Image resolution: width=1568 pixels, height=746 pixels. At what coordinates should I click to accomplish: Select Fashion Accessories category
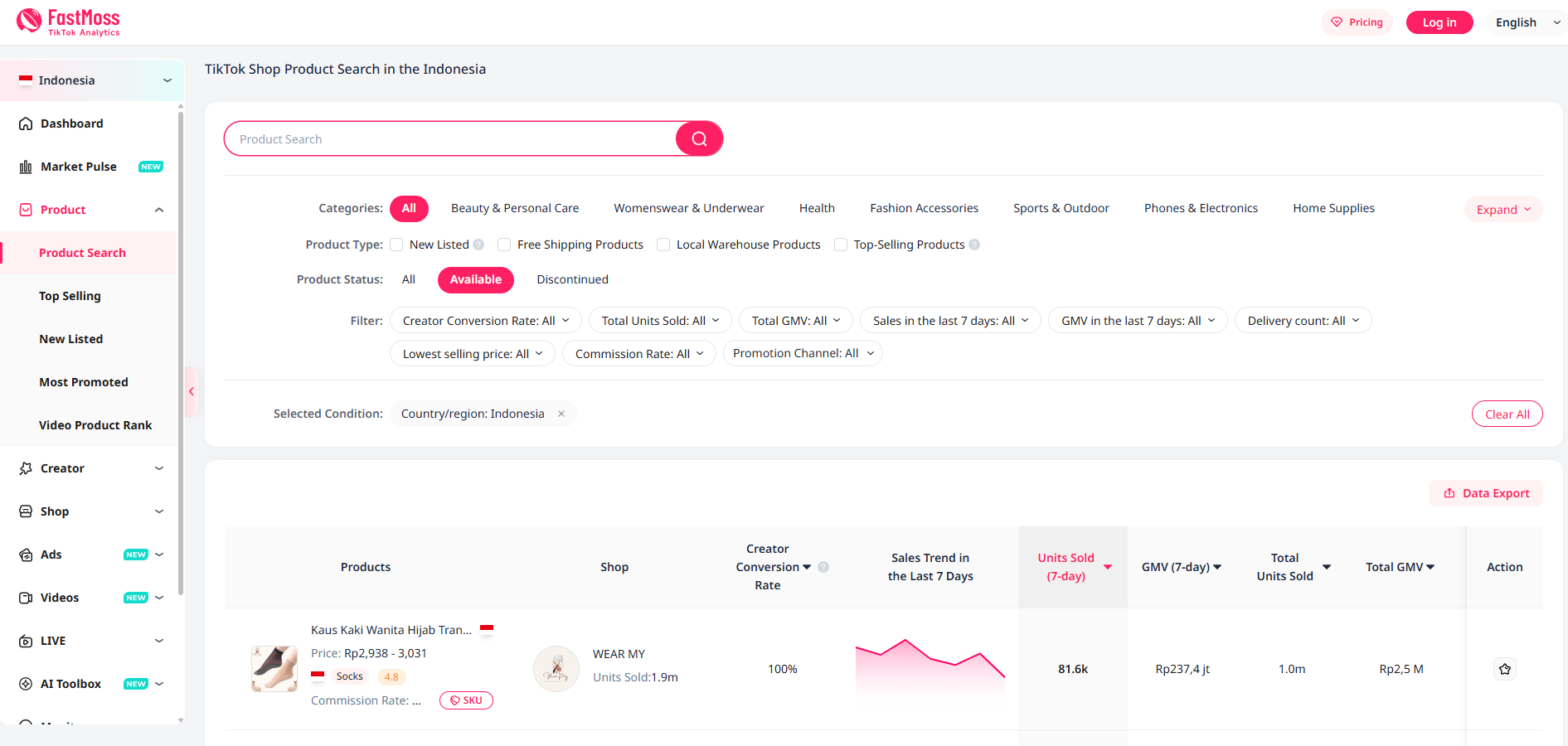point(924,208)
